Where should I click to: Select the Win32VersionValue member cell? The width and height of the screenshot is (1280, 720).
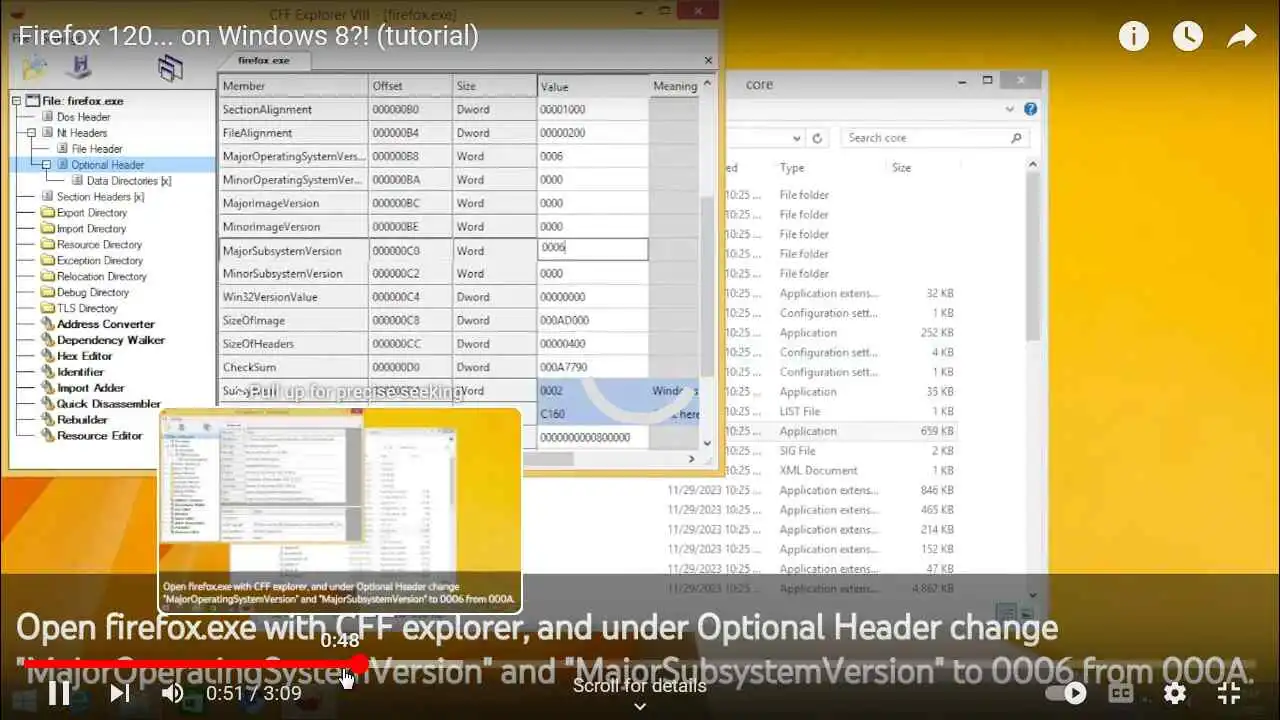pos(293,297)
